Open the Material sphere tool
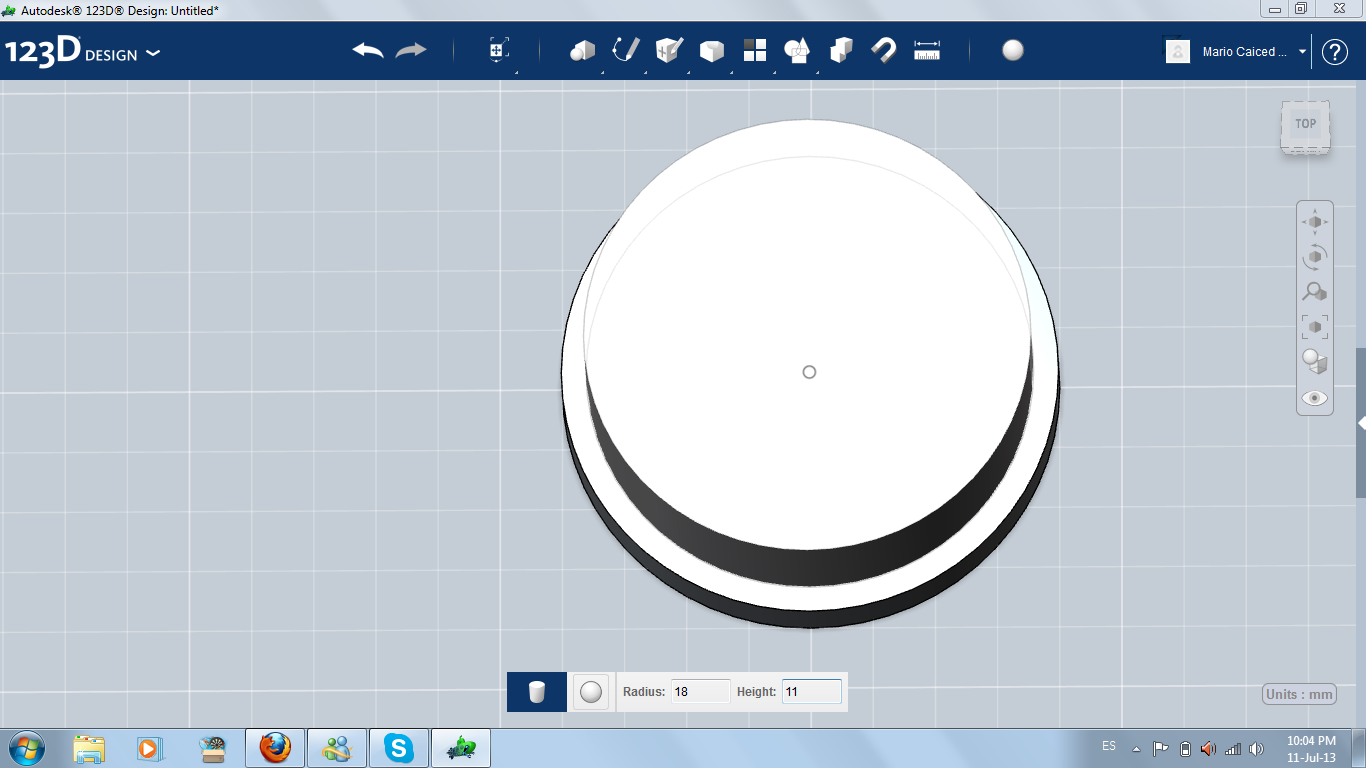The width and height of the screenshot is (1366, 768). point(1013,50)
